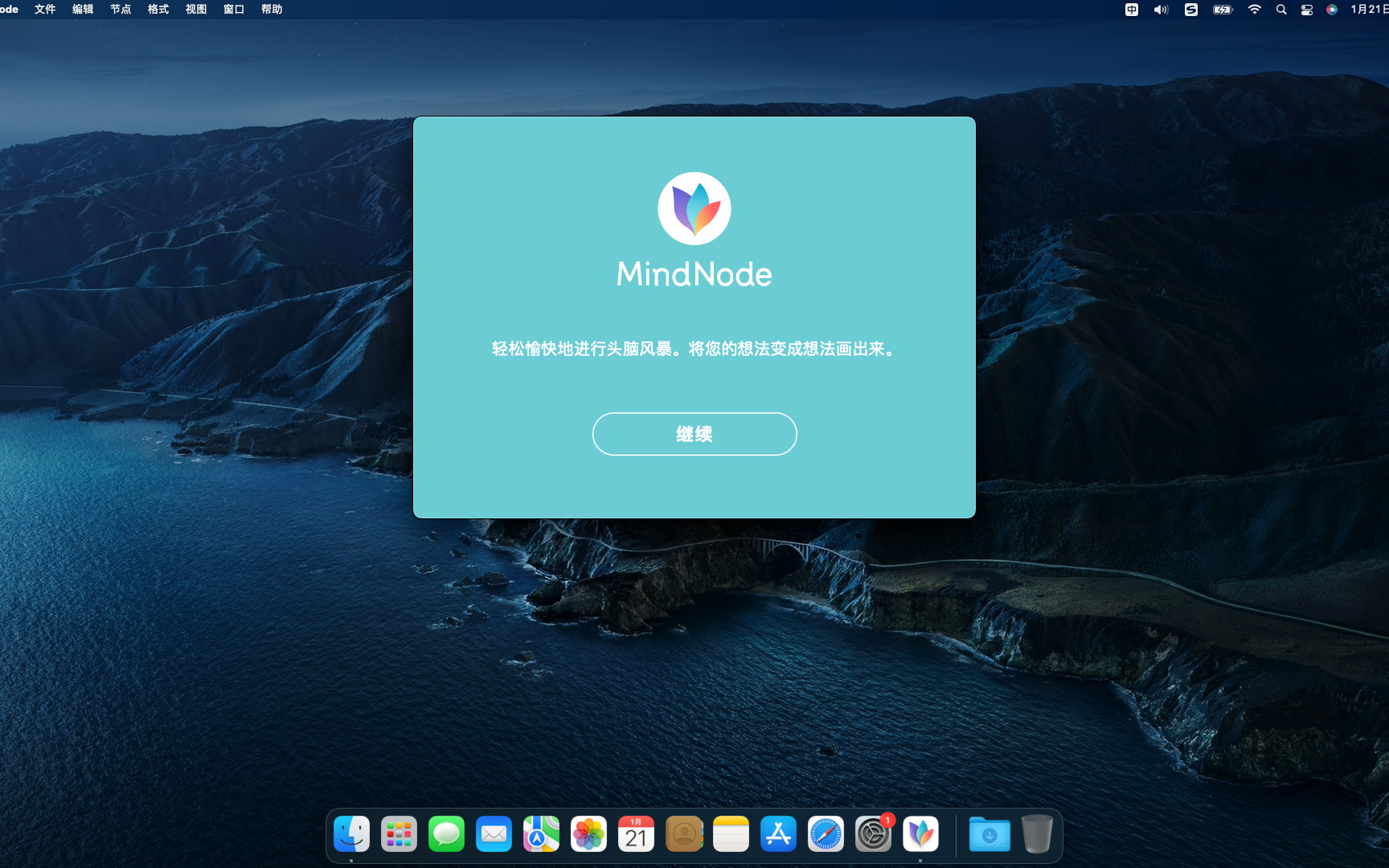Image resolution: width=1389 pixels, height=868 pixels.
Task: Open the 格式 menu
Action: click(x=158, y=10)
